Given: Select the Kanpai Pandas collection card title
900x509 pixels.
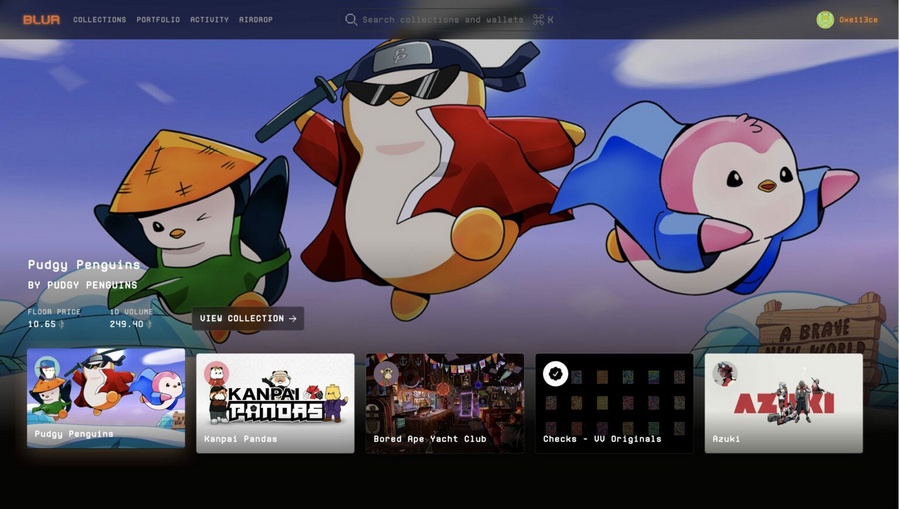Looking at the screenshot, I should [x=241, y=439].
